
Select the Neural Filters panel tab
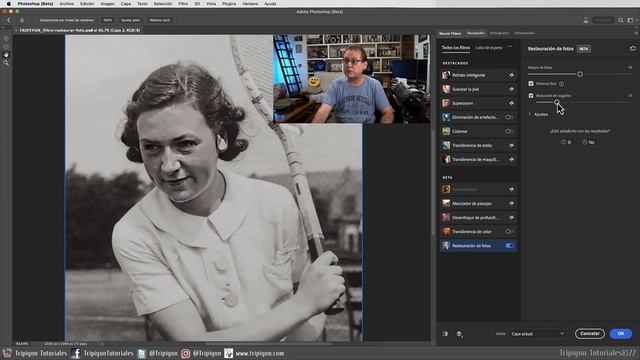pos(450,33)
